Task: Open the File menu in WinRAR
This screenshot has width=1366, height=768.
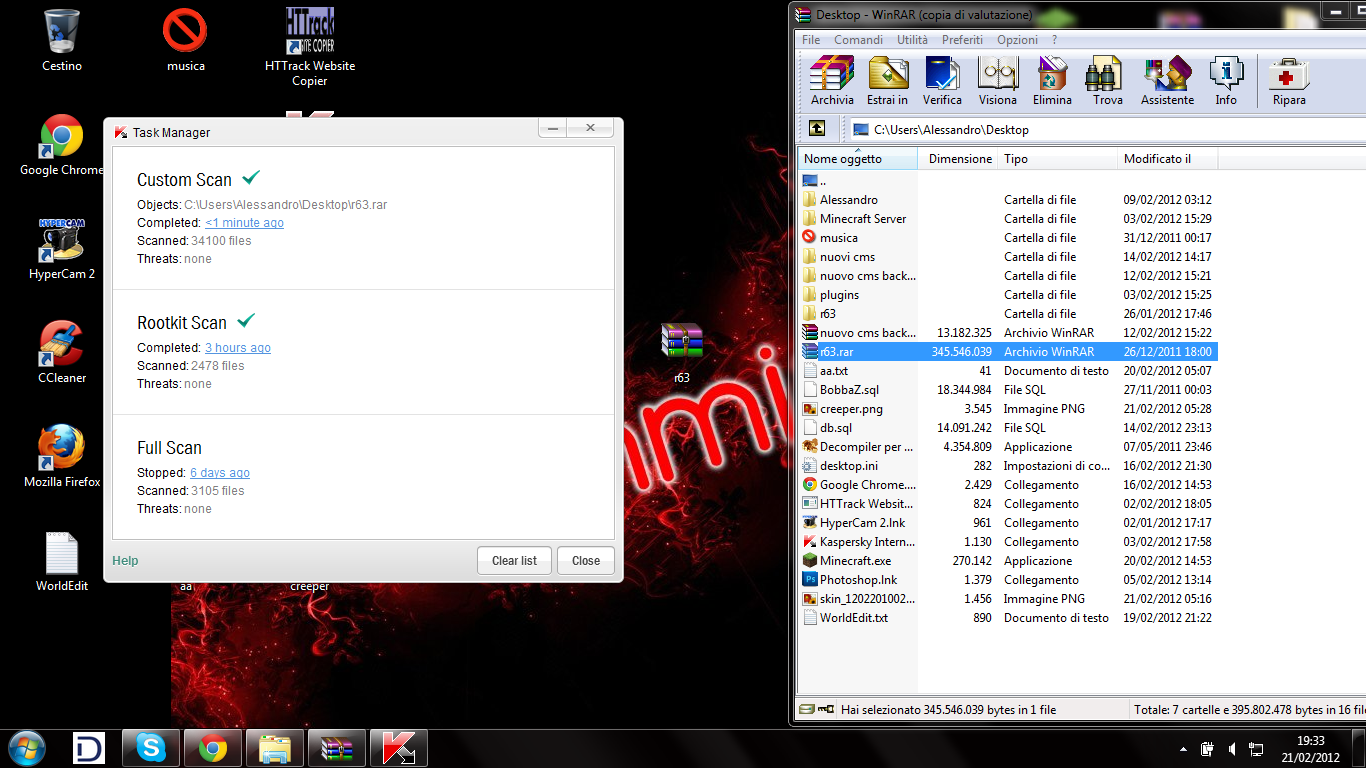Action: pos(811,40)
